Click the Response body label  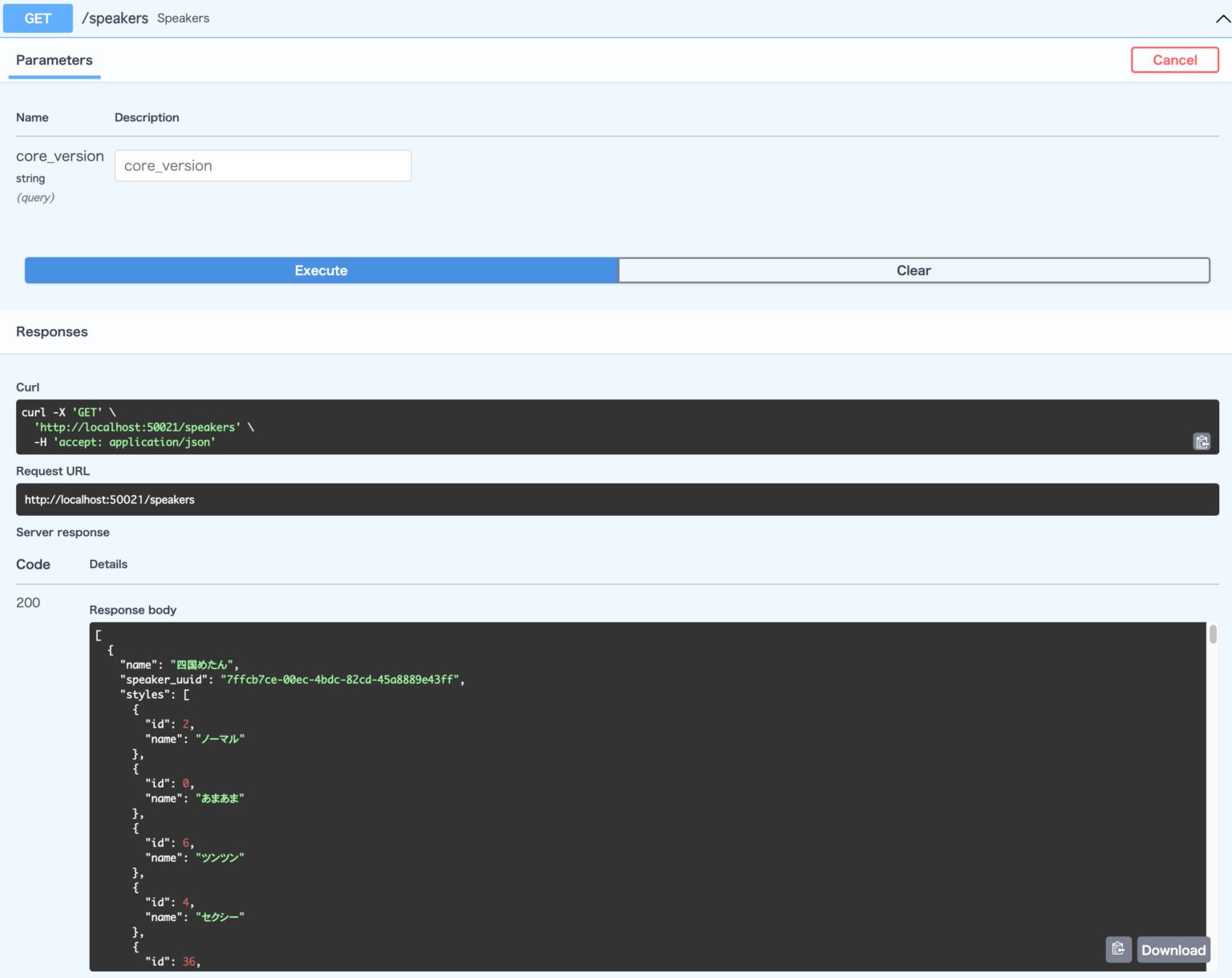pyautogui.click(x=132, y=610)
